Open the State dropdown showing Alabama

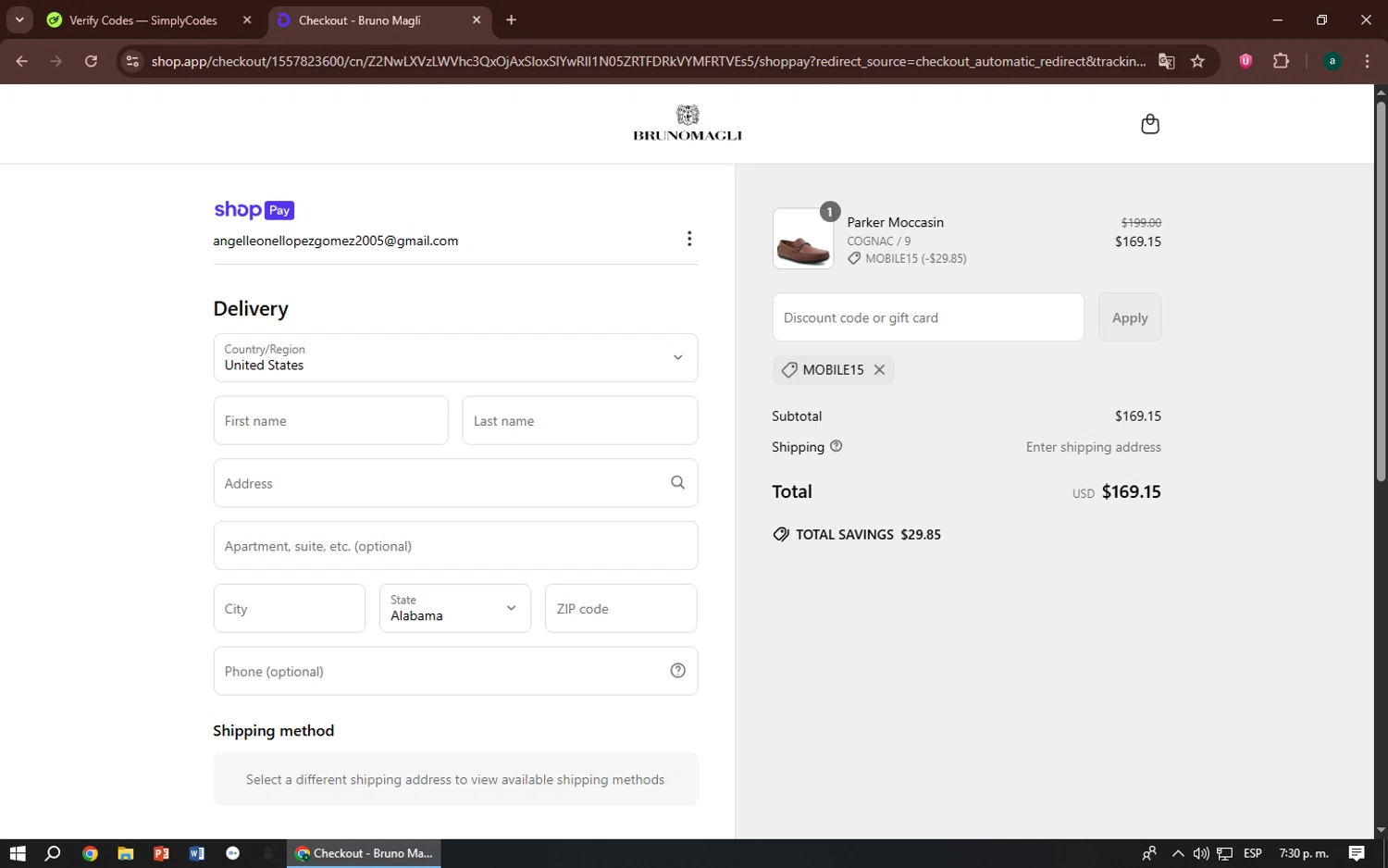coord(455,608)
